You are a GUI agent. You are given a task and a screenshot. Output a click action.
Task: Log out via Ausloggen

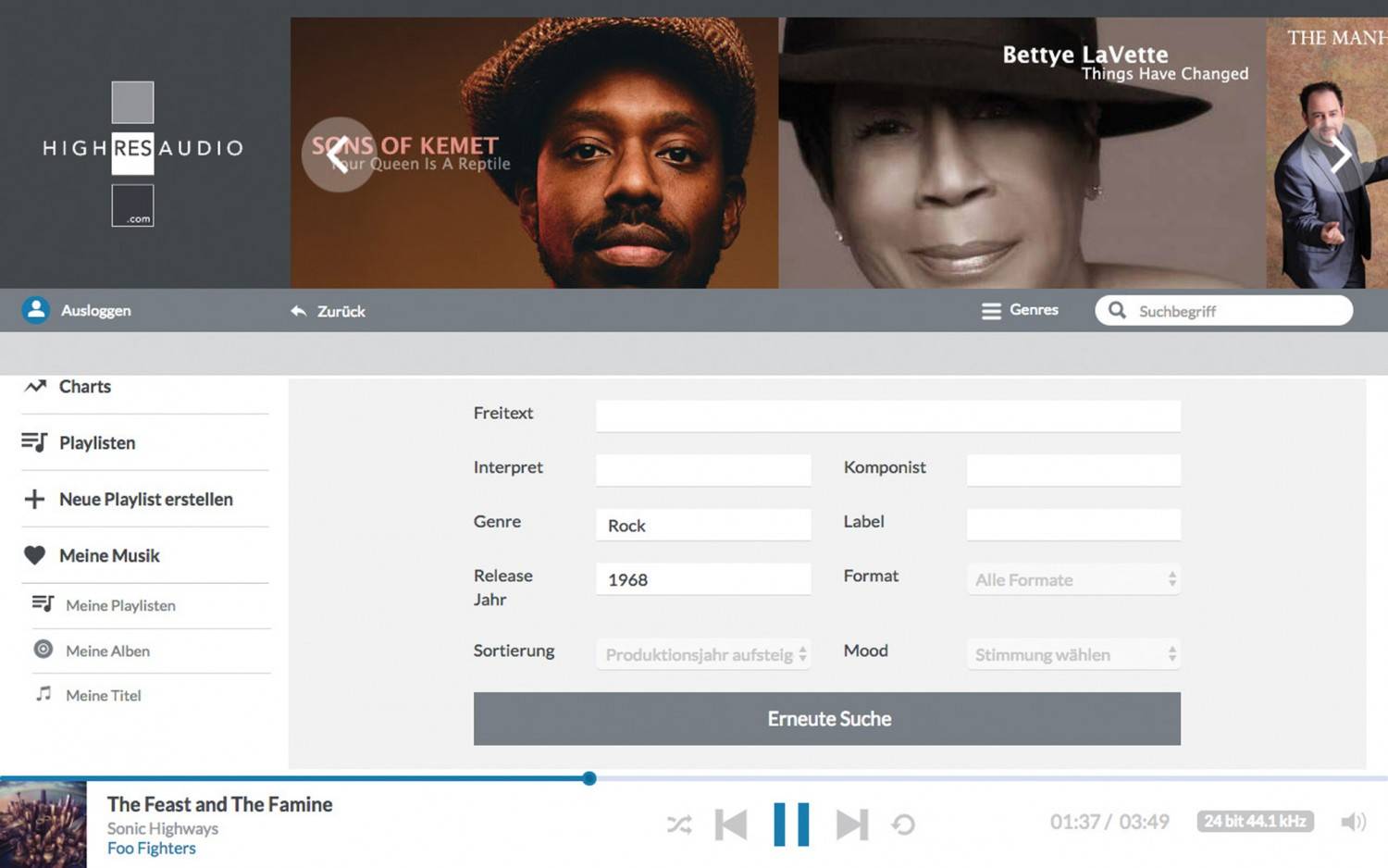tap(96, 311)
